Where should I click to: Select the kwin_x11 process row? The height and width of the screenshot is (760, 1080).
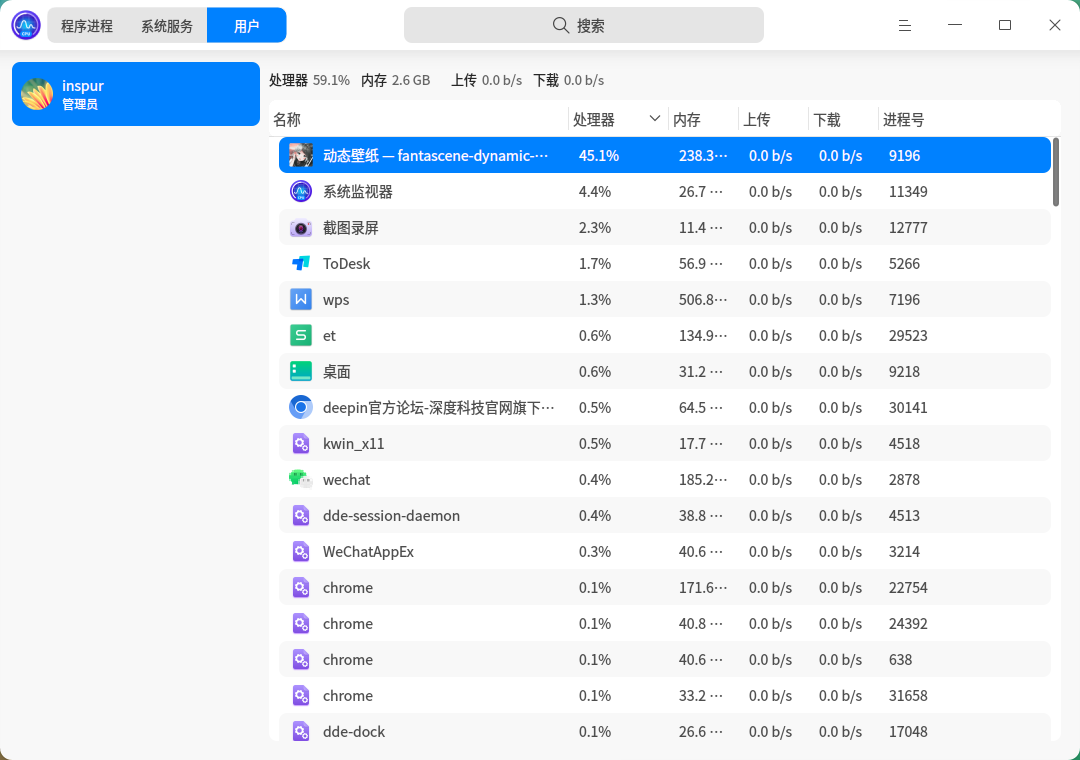665,443
